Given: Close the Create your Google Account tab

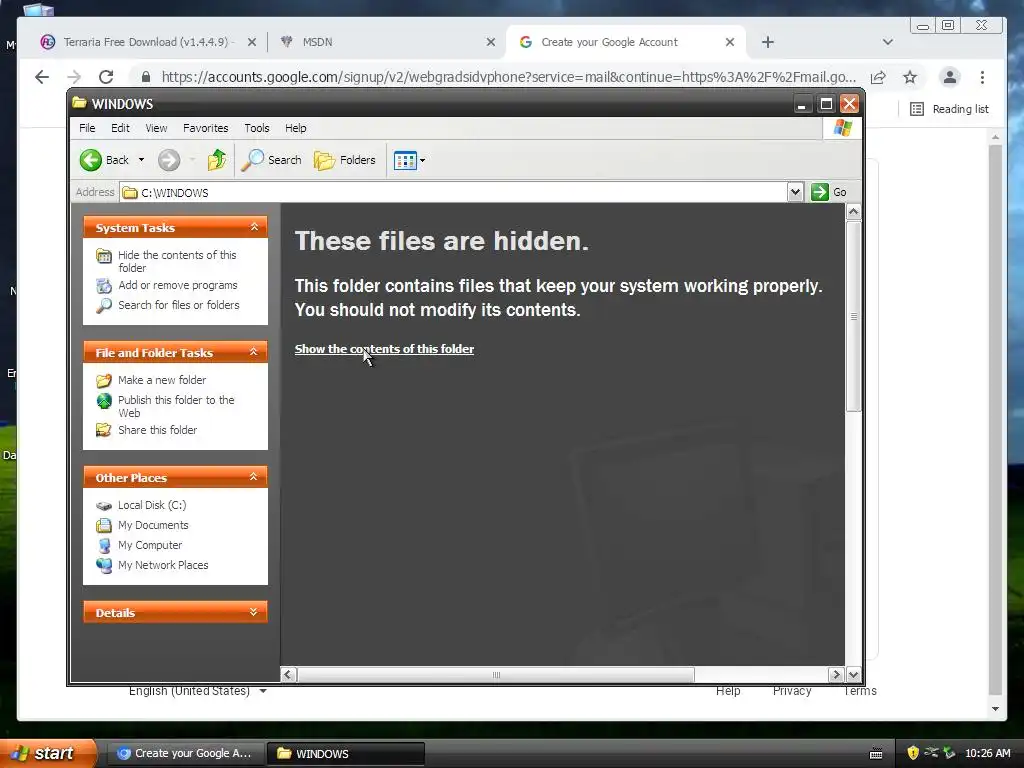Looking at the screenshot, I should click(x=729, y=42).
